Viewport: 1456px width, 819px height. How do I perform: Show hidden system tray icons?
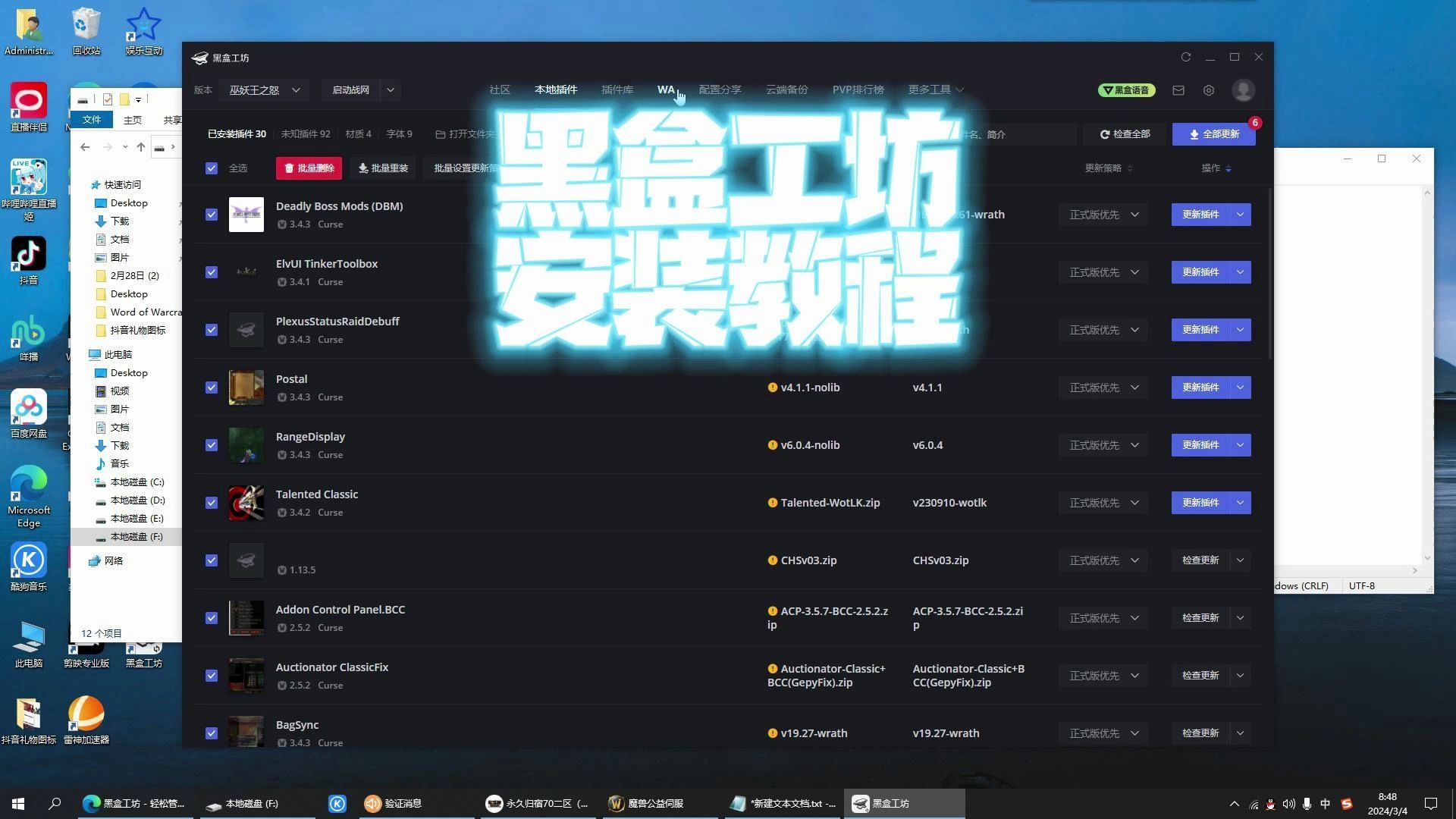[1234, 804]
